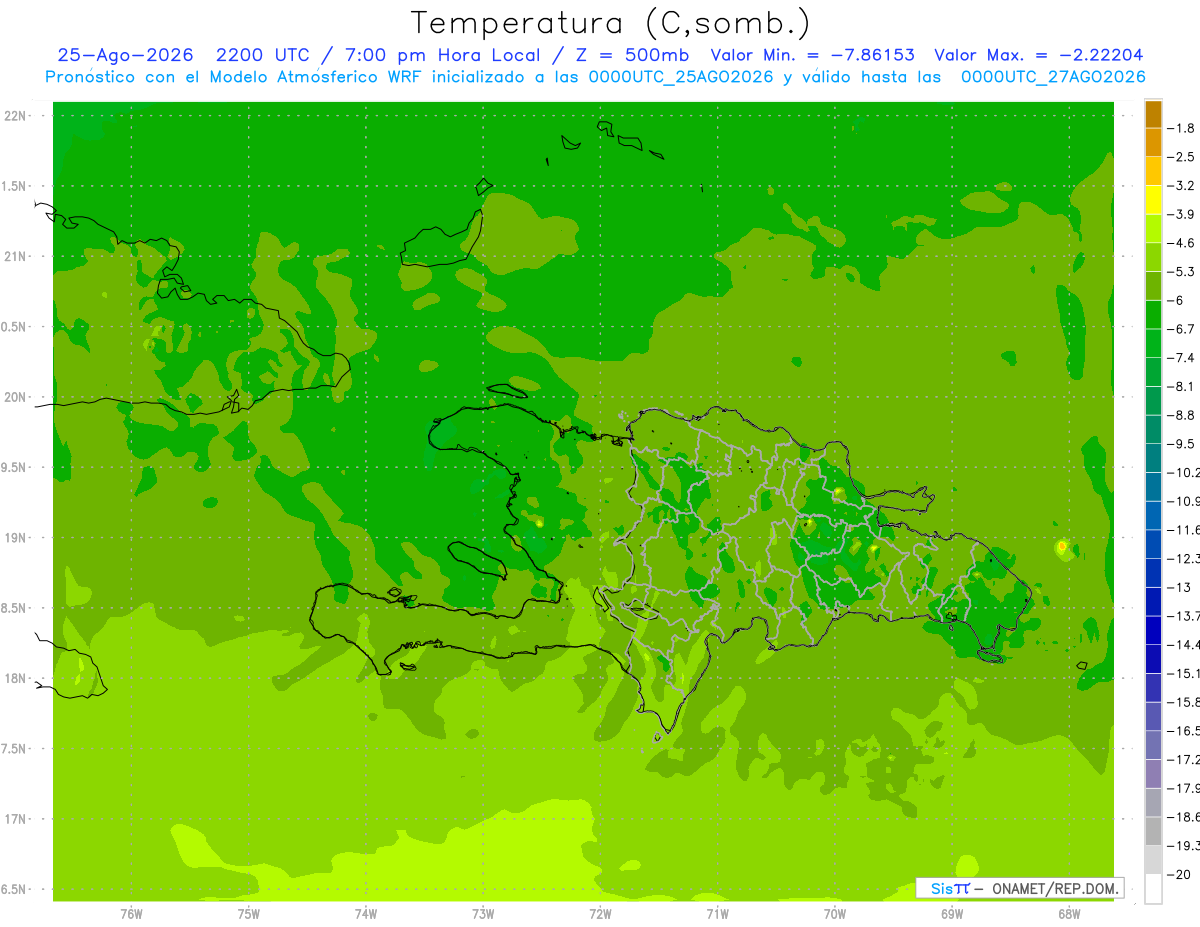Click the -1.8 legend value

coord(1182,128)
